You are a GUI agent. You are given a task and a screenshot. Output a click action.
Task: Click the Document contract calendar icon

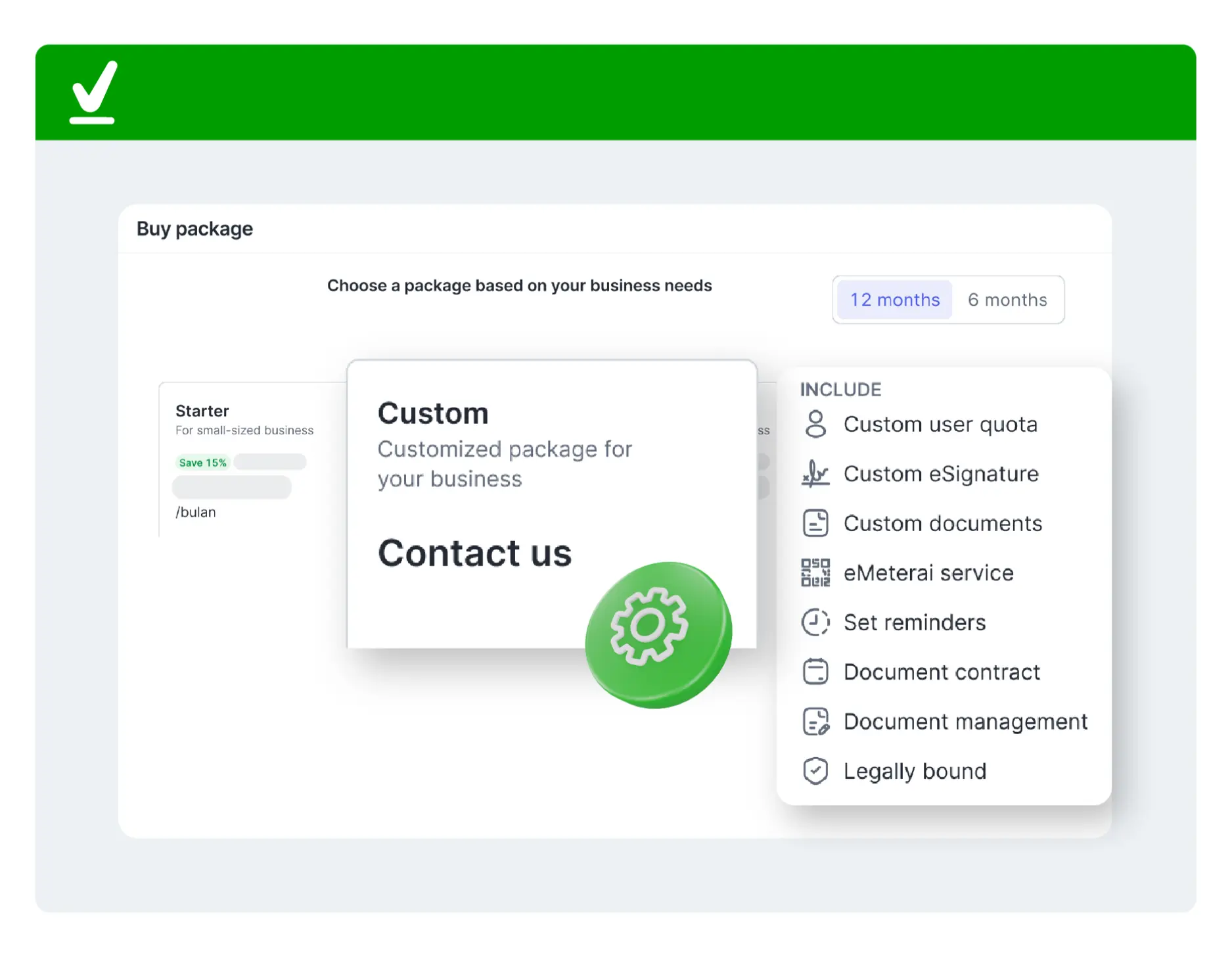(815, 672)
